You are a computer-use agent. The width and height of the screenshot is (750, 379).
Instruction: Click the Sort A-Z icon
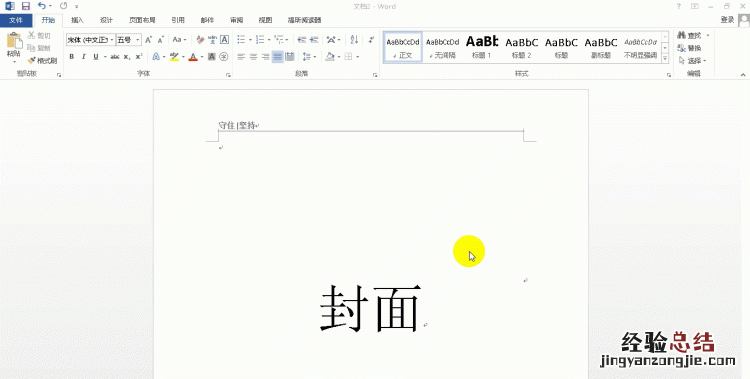click(x=354, y=40)
